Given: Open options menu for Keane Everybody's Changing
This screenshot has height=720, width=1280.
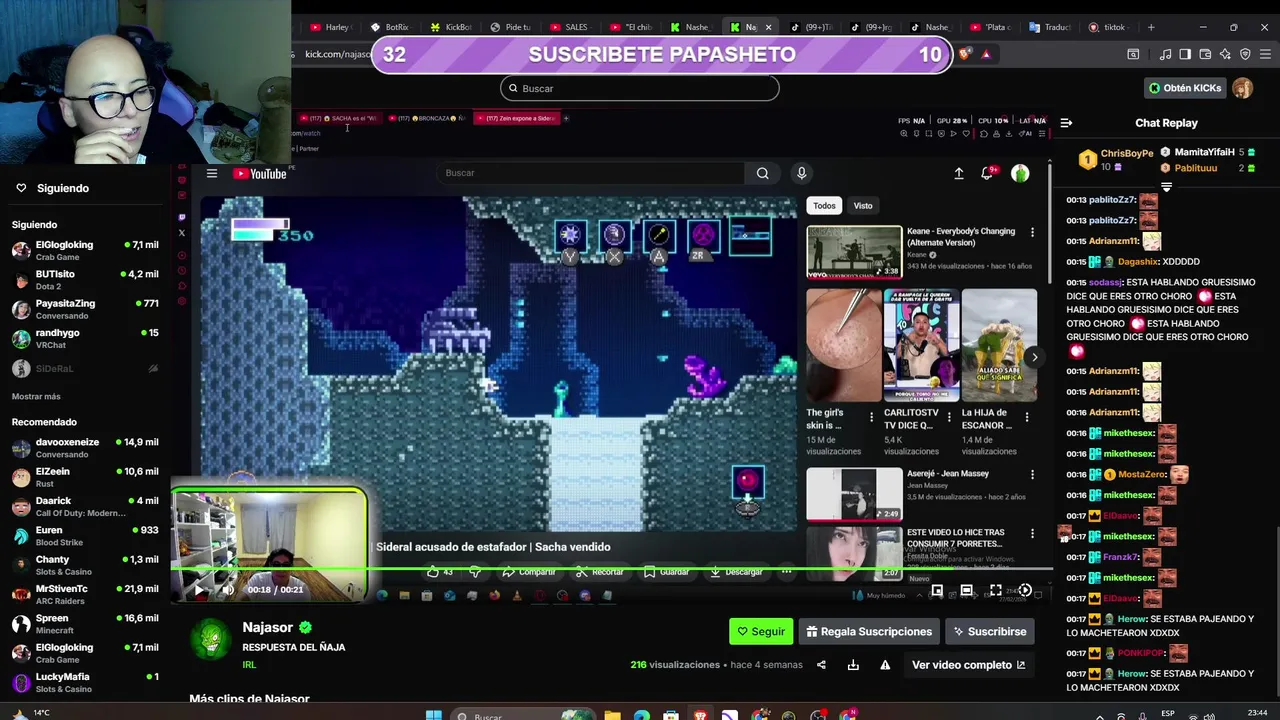Looking at the screenshot, I should tap(1032, 232).
